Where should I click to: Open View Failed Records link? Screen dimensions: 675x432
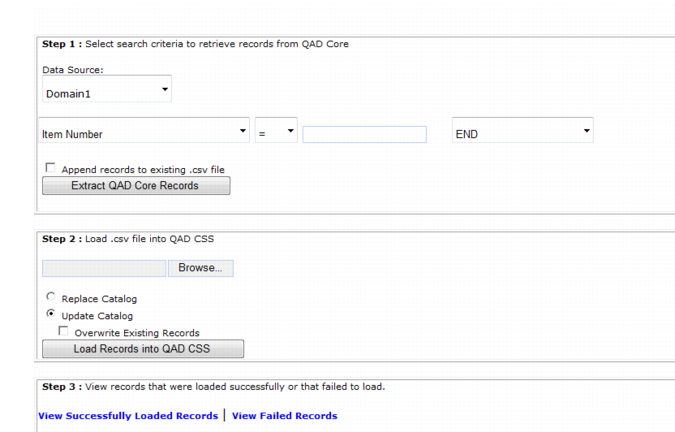[285, 416]
